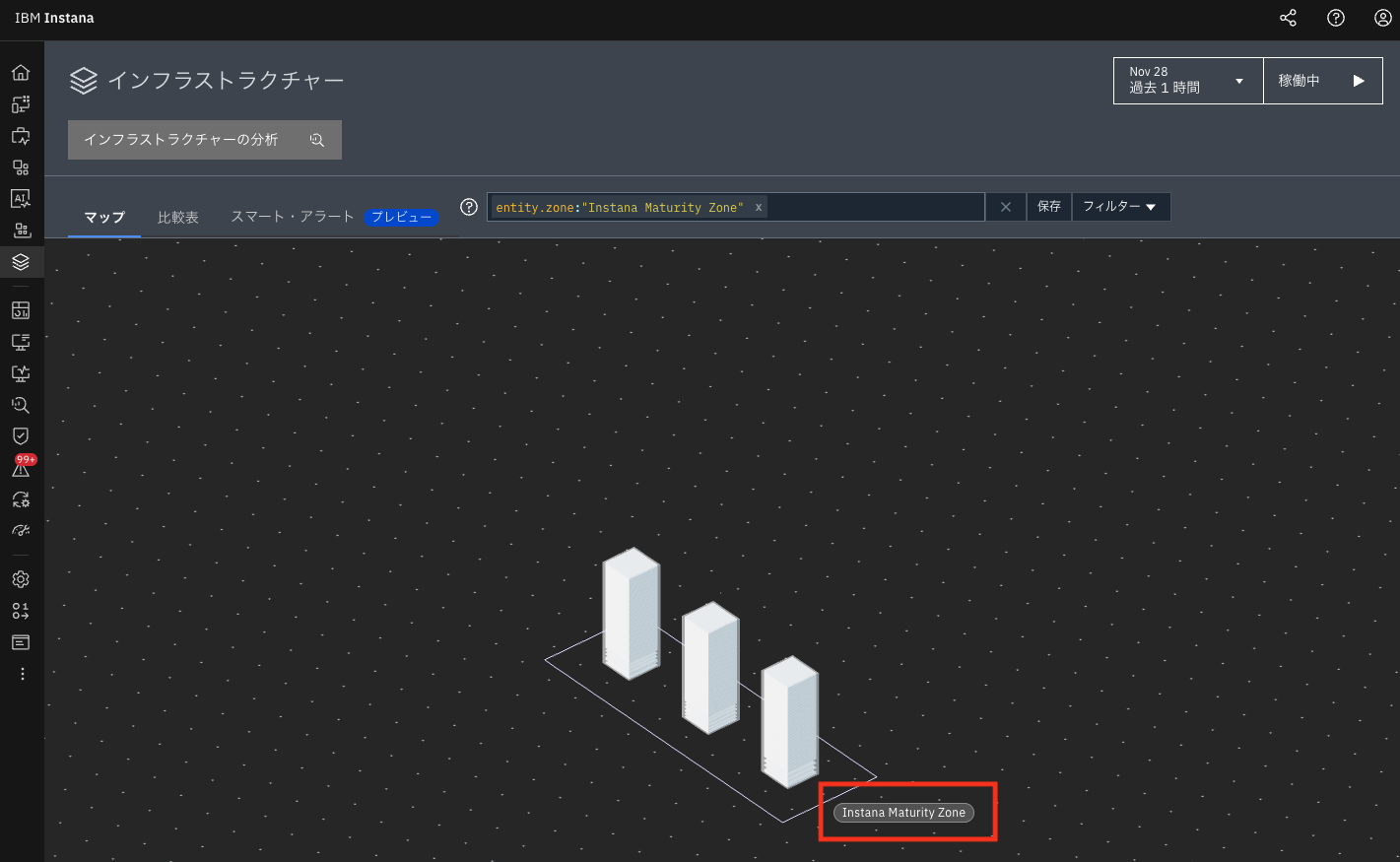Open the Settings gear icon in sidebar
This screenshot has height=862, width=1400.
coord(21,579)
